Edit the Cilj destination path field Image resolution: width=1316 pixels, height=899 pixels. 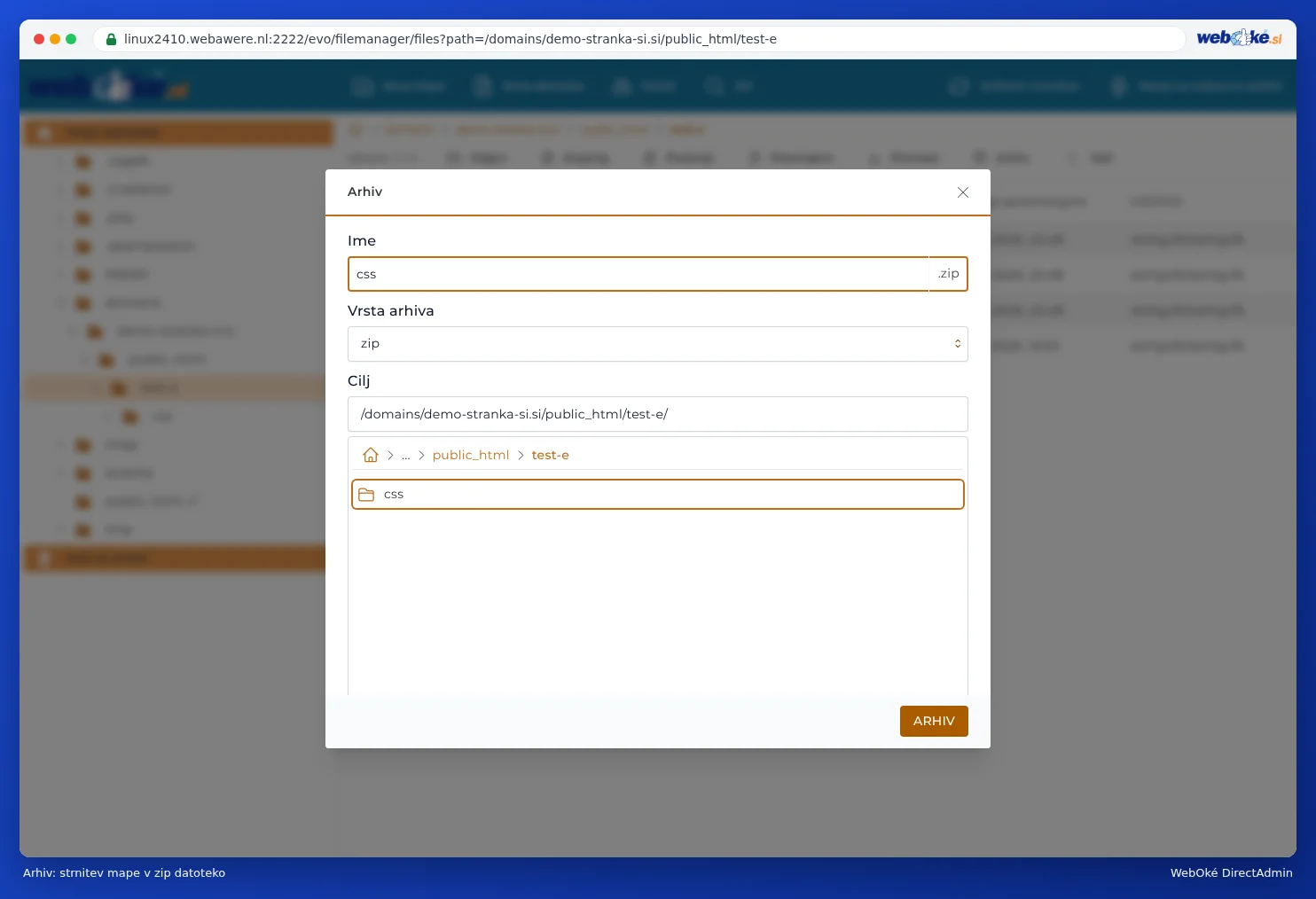click(658, 414)
